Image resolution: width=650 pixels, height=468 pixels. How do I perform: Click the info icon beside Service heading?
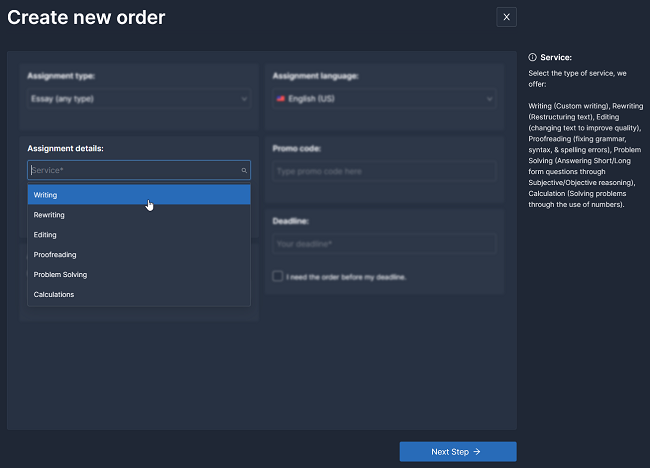[x=532, y=57]
